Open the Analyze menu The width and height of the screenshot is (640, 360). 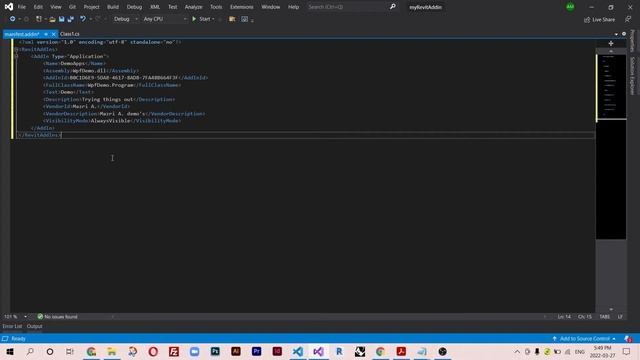tap(193, 7)
